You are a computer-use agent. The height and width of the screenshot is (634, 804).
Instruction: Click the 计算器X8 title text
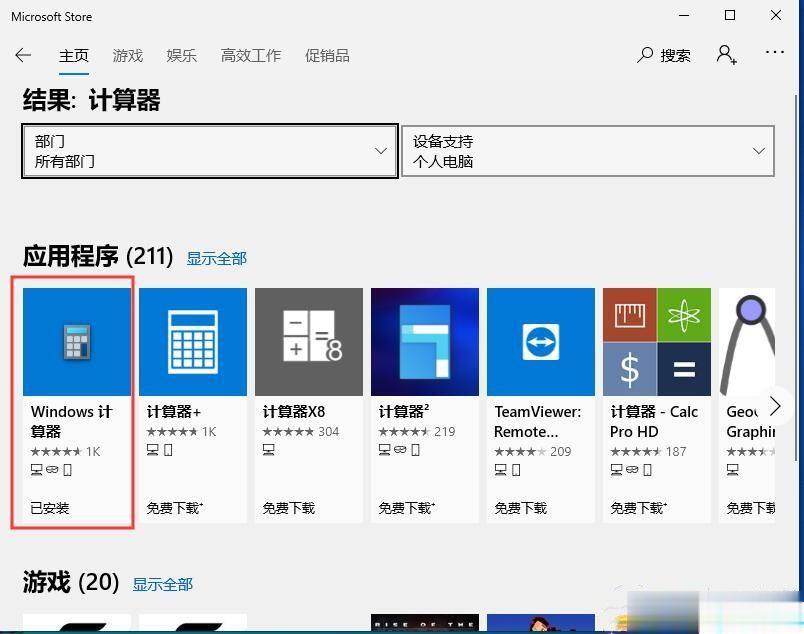[294, 412]
